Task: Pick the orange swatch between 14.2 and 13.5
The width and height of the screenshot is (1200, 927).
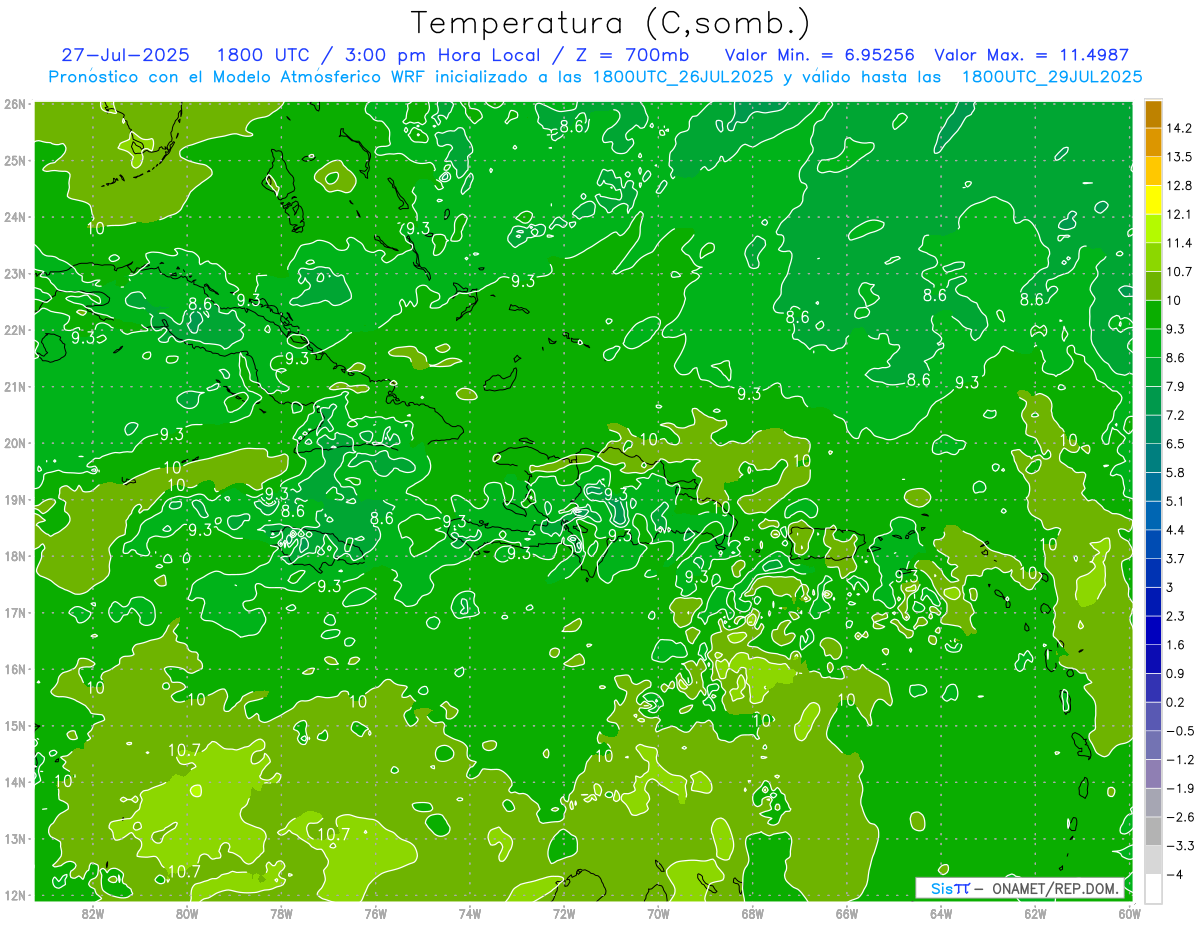Action: pos(1153,142)
